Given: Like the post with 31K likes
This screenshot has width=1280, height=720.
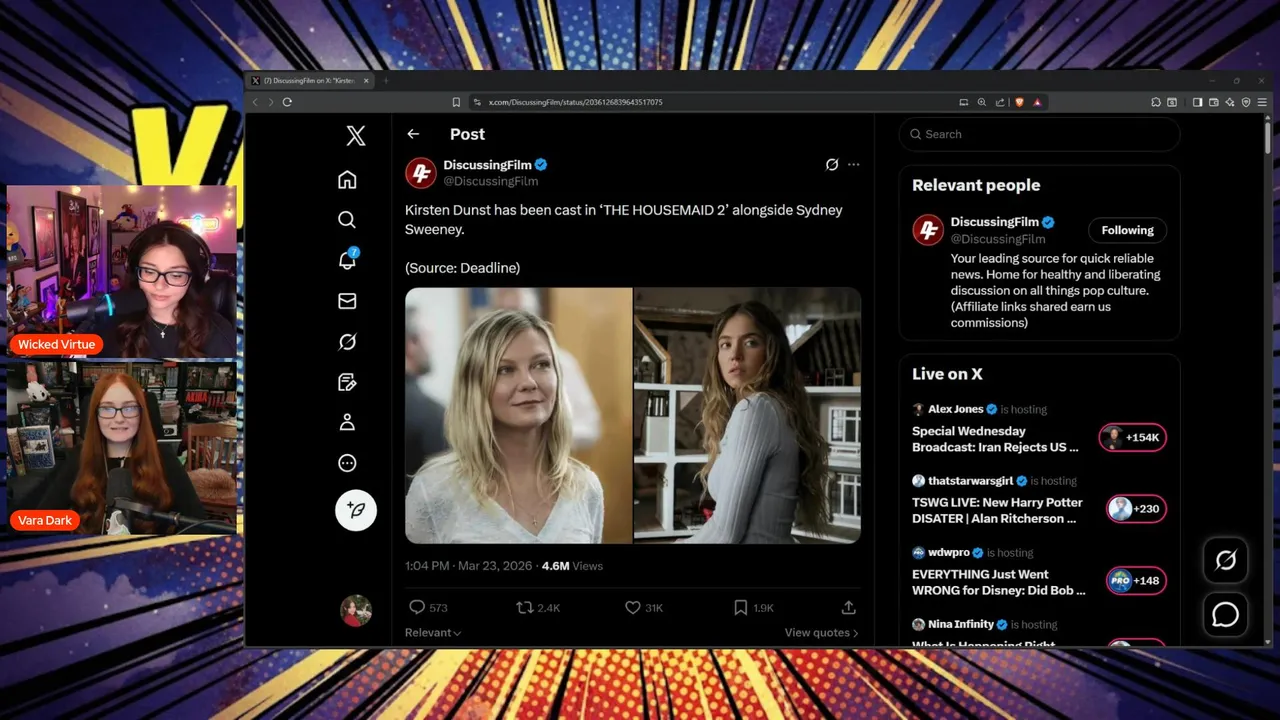Looking at the screenshot, I should pos(644,607).
